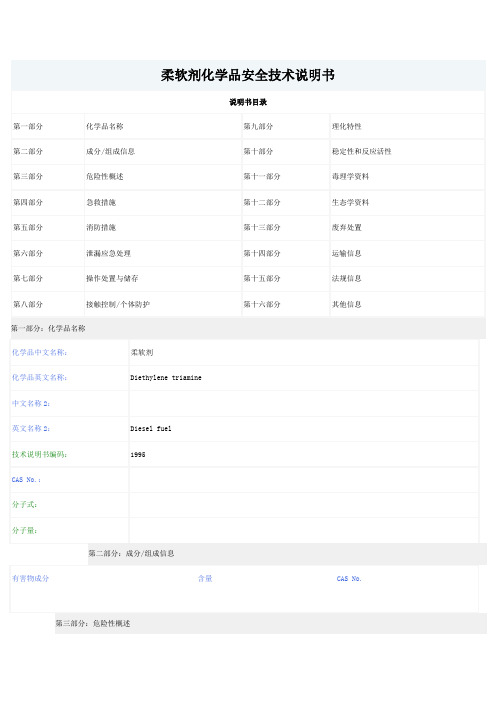Image resolution: width=496 pixels, height=702 pixels.
Task: Click the 含量 column header
Action: click(205, 579)
